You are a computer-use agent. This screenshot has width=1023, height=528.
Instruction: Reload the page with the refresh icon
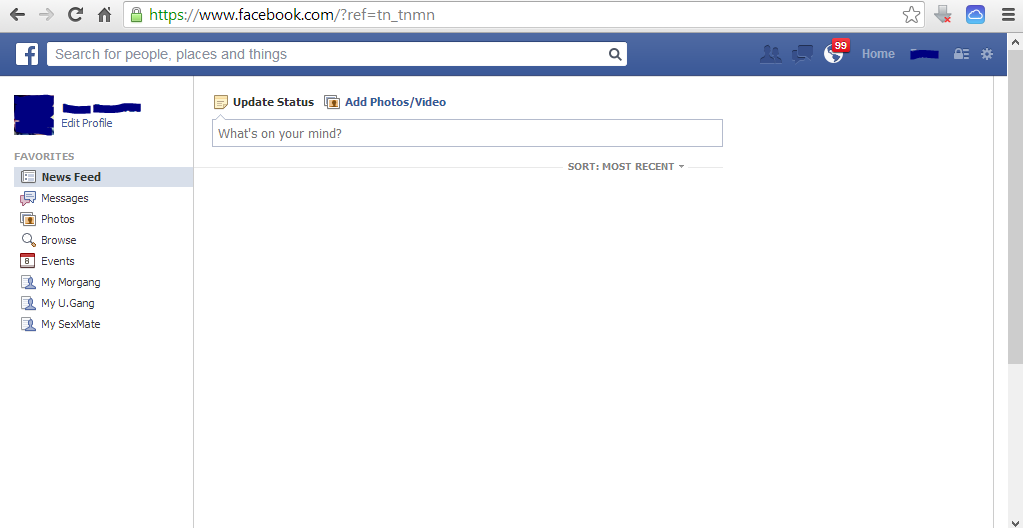76,14
